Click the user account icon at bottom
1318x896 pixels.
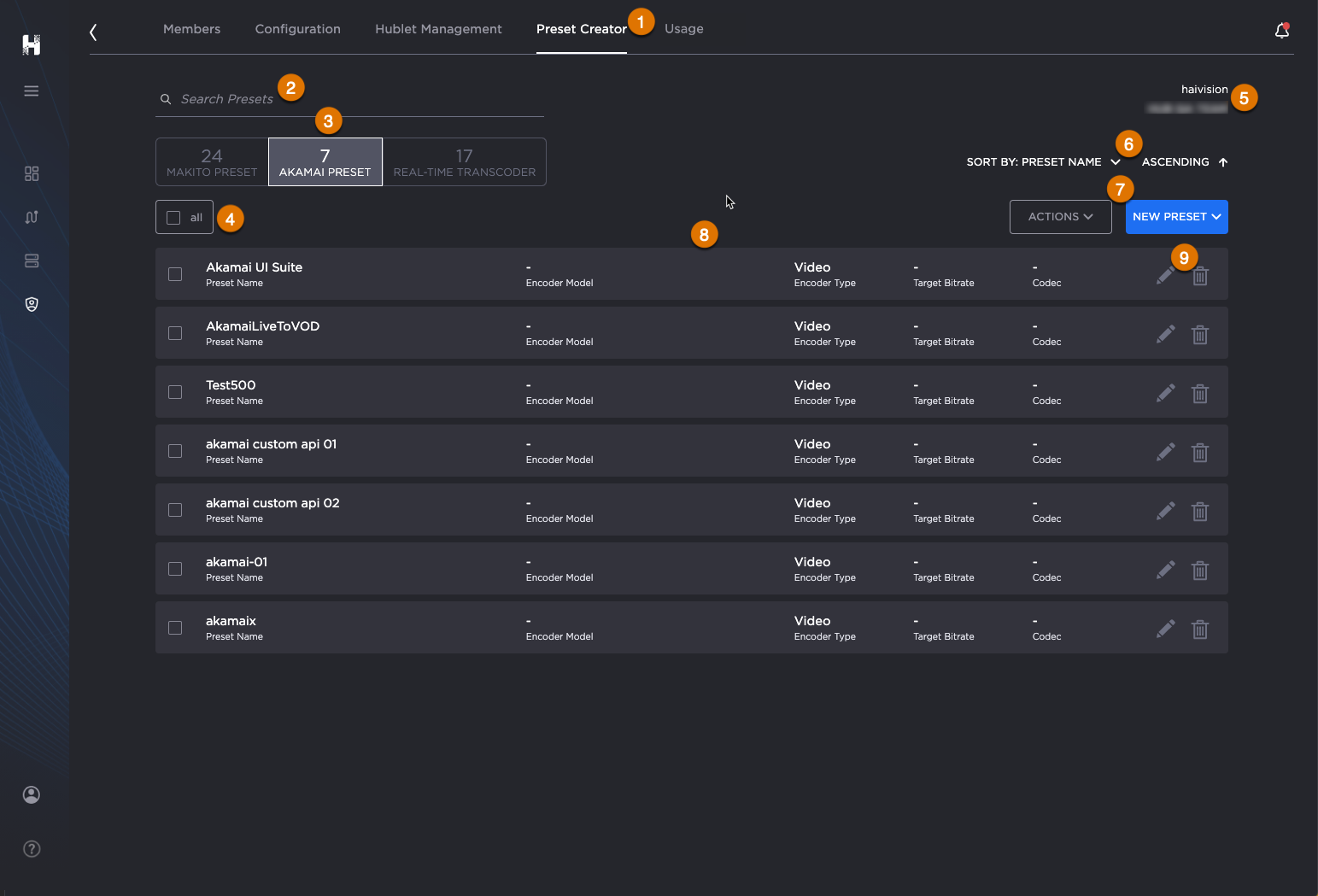pos(32,794)
